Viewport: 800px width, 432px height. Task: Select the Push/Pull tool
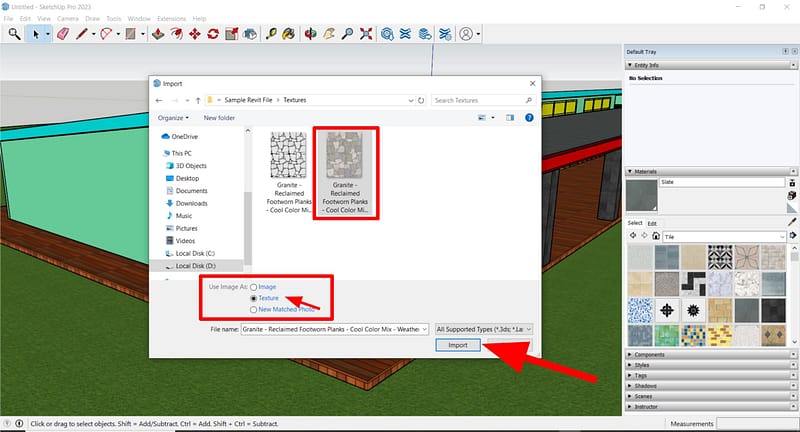click(157, 34)
